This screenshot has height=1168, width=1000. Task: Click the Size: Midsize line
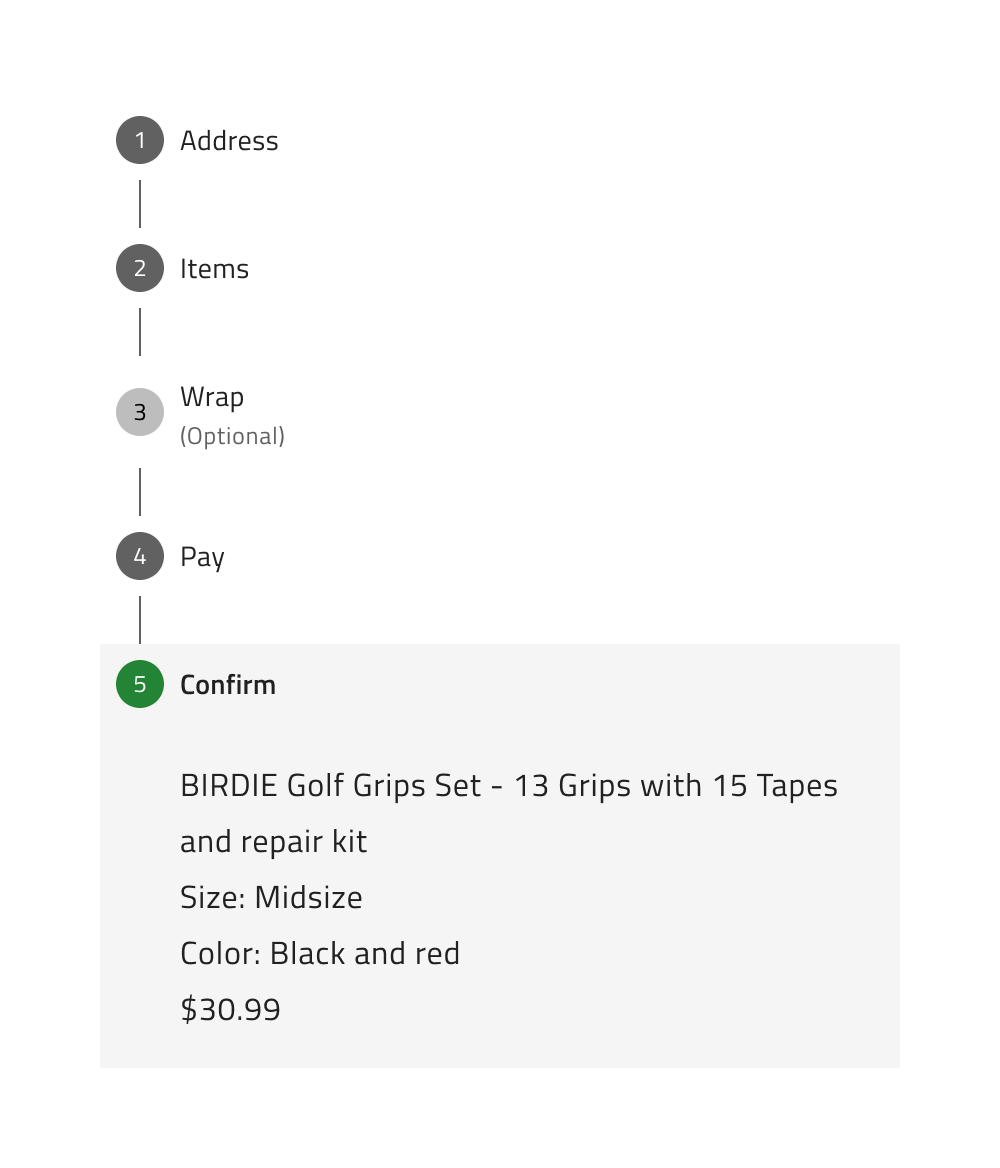point(271,898)
